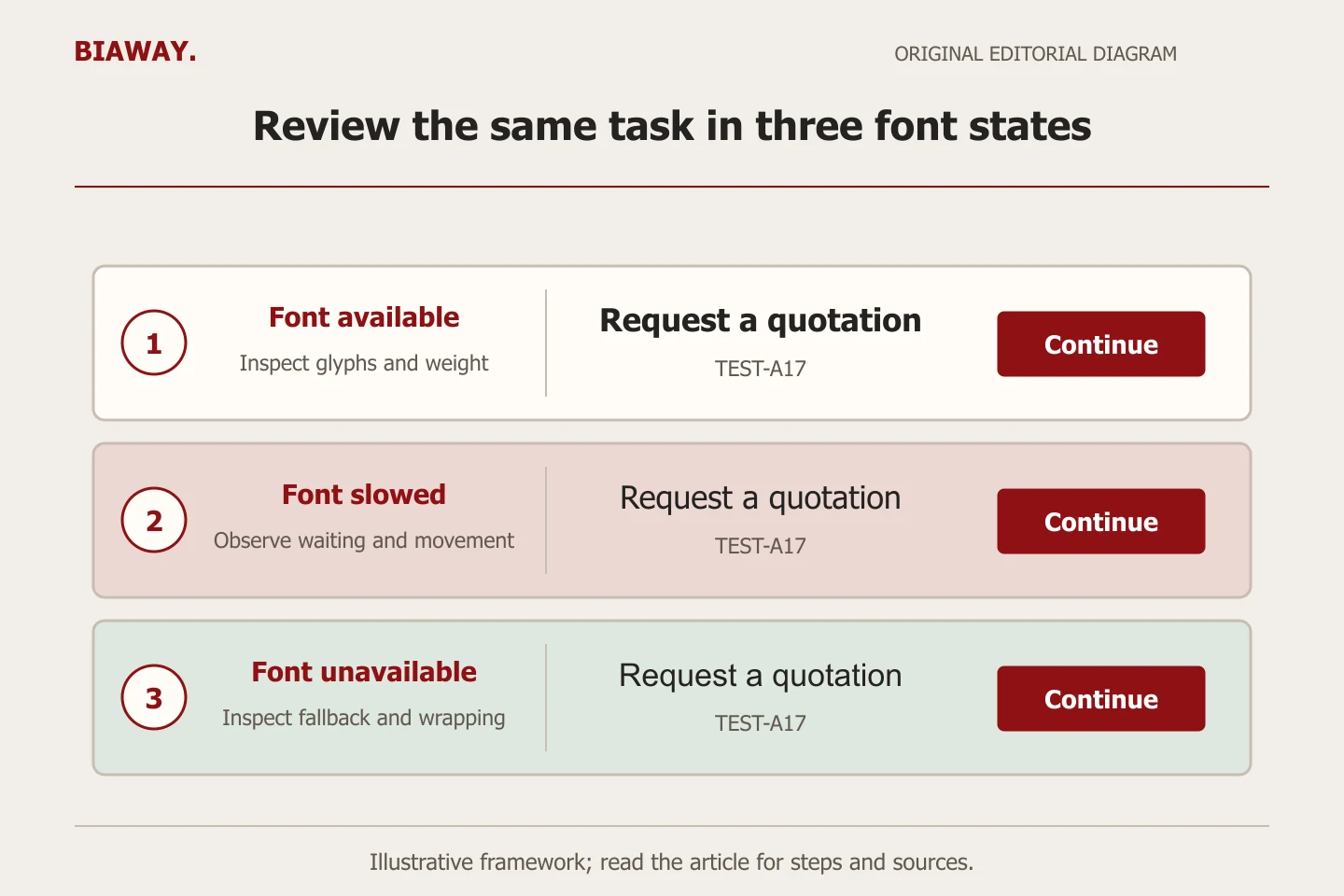Image resolution: width=1344 pixels, height=896 pixels.
Task: Click TEST-A17 in the Font unavailable row
Action: [761, 723]
